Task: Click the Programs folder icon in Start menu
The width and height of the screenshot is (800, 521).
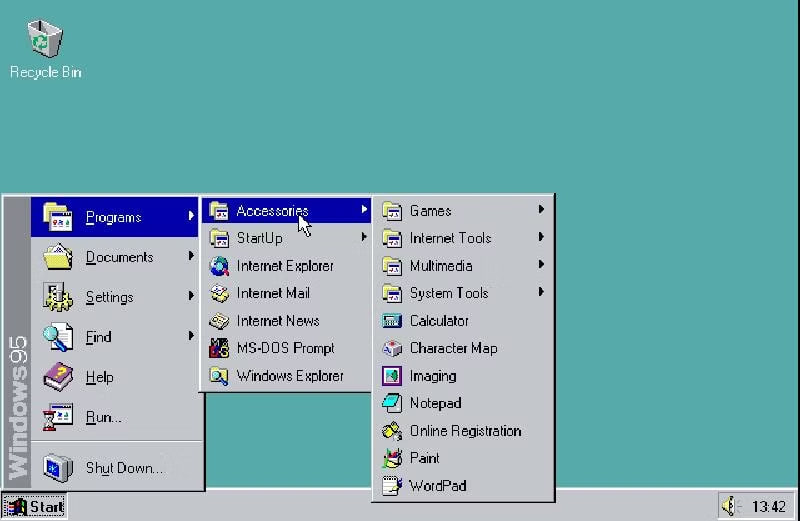Action: [x=57, y=217]
